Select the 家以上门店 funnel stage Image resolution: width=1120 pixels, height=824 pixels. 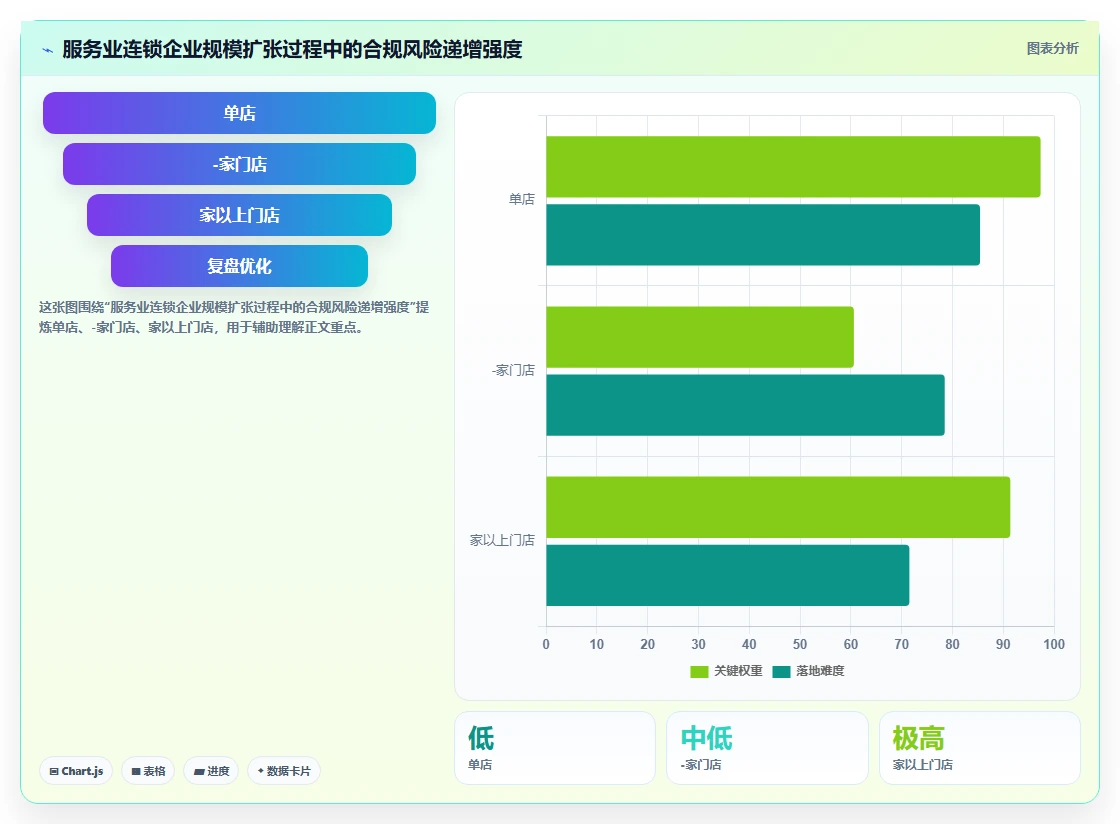239,215
